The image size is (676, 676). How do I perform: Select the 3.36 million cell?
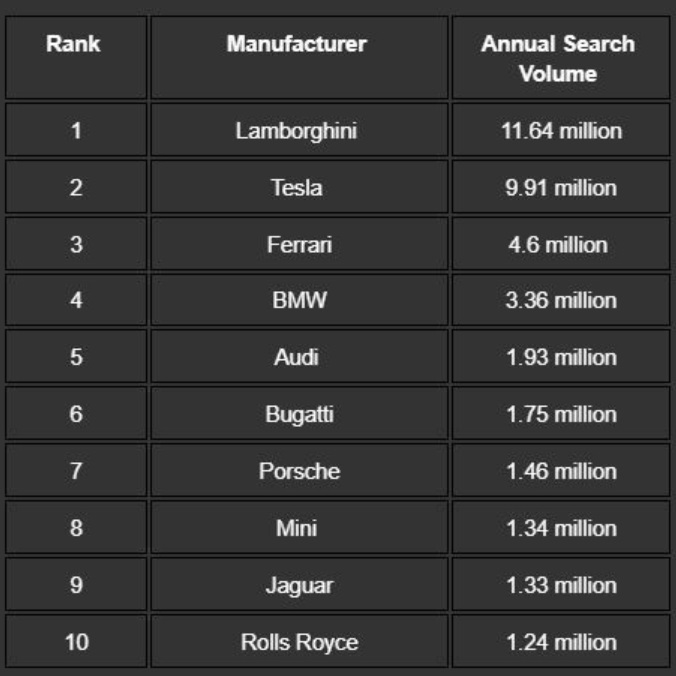point(560,301)
